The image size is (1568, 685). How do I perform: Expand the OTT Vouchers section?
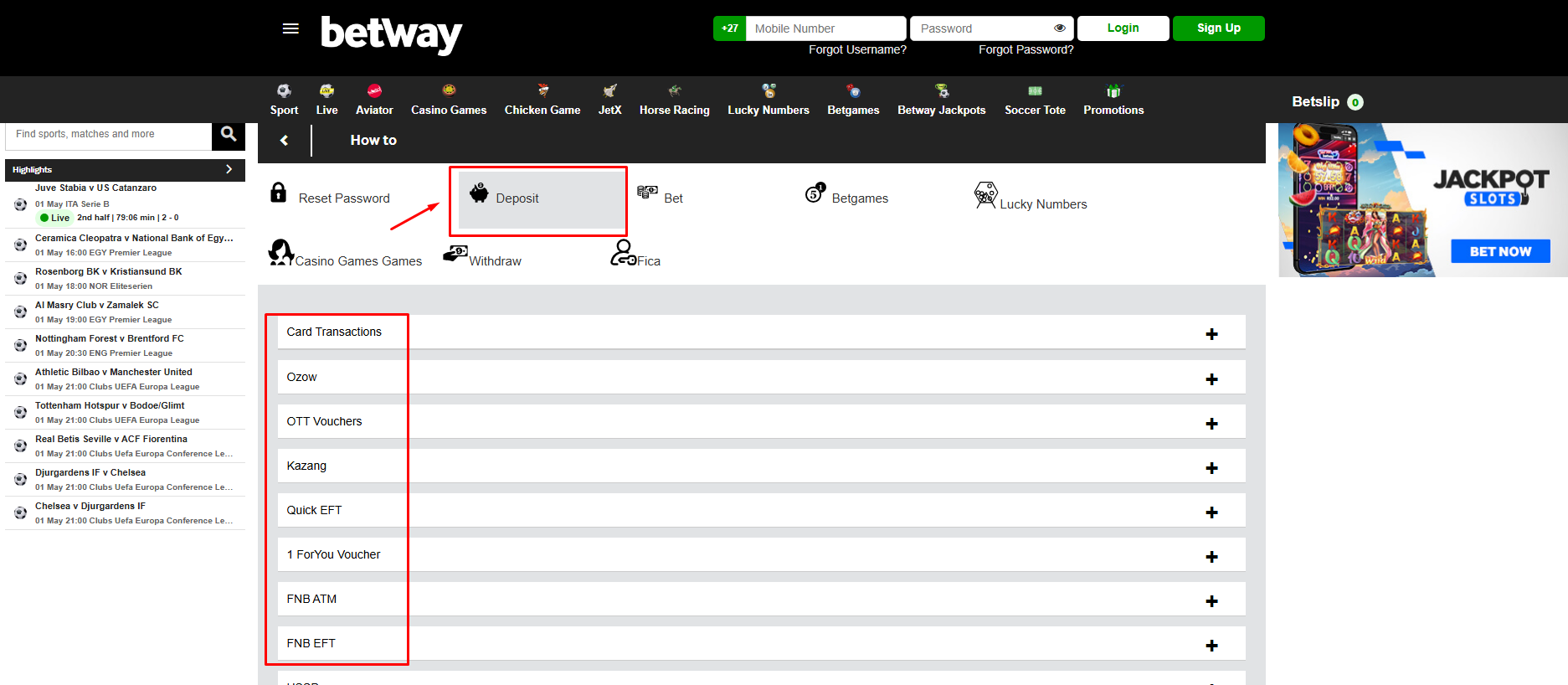point(1211,424)
